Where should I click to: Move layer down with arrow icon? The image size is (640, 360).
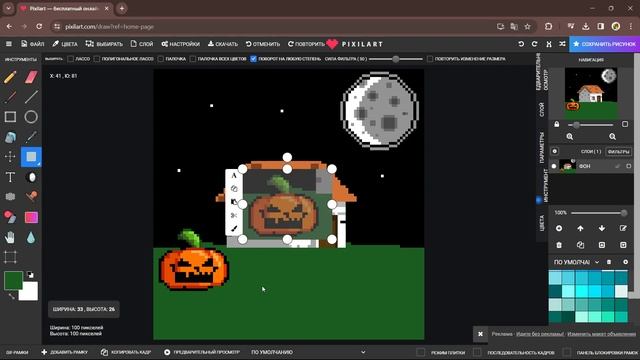(602, 228)
